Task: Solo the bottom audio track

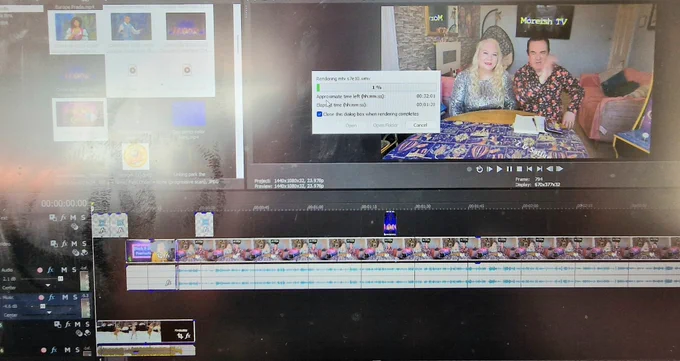Action: pos(77,350)
